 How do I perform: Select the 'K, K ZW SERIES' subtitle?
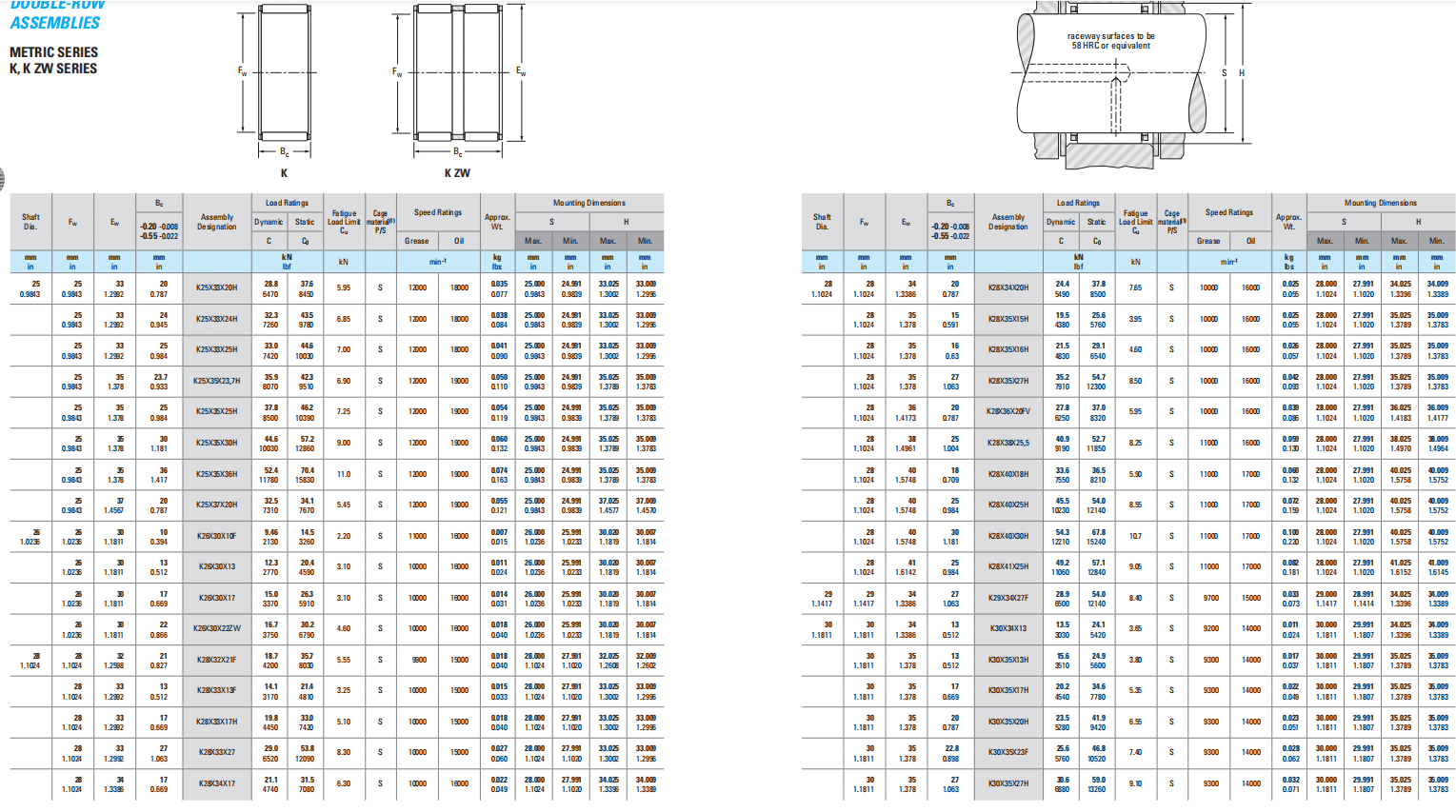(x=53, y=69)
